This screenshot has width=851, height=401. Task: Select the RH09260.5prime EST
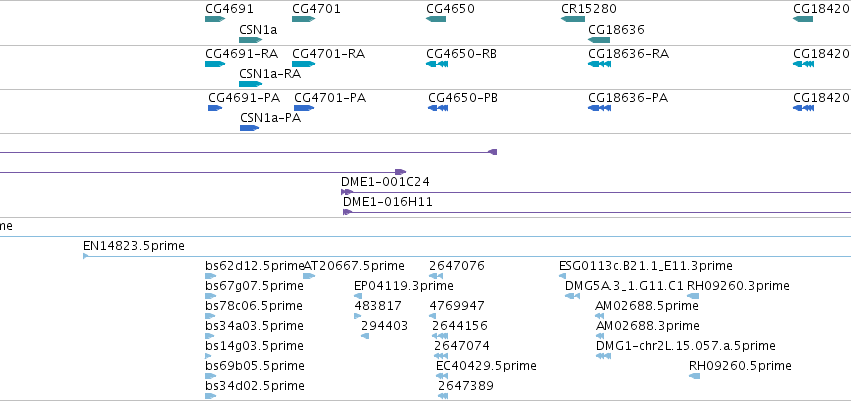tap(694, 377)
